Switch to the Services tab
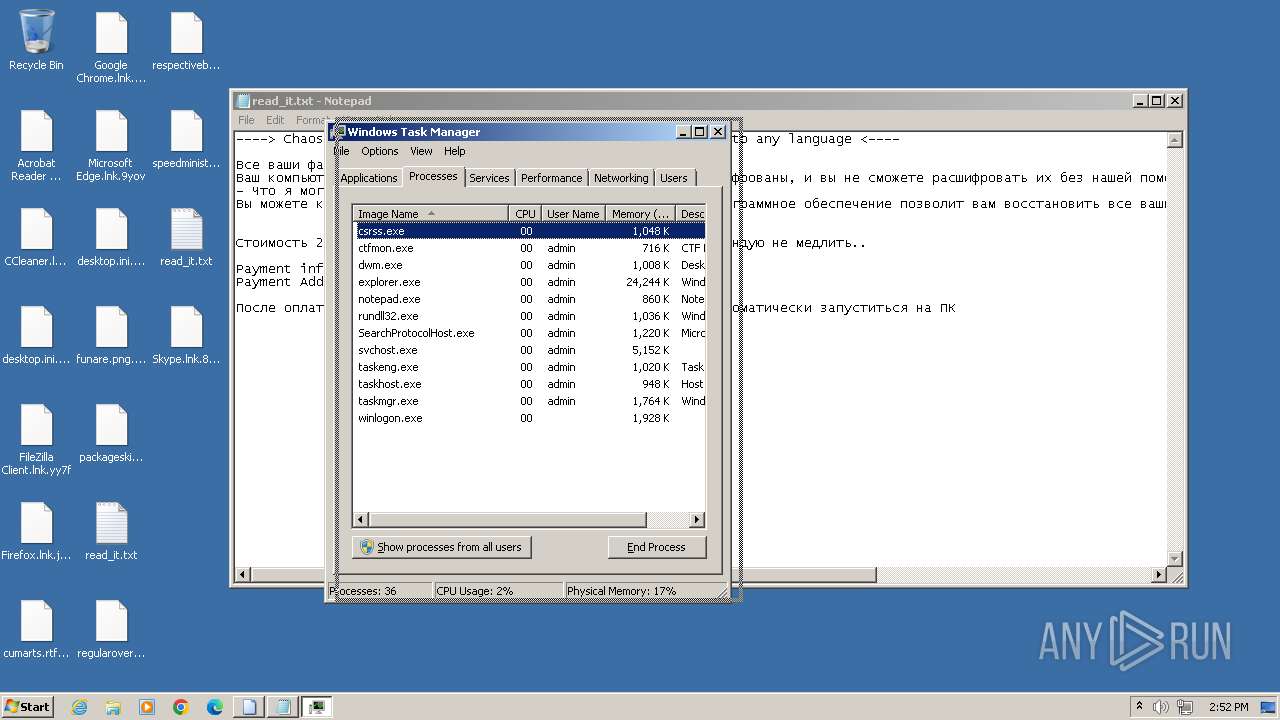 [489, 178]
